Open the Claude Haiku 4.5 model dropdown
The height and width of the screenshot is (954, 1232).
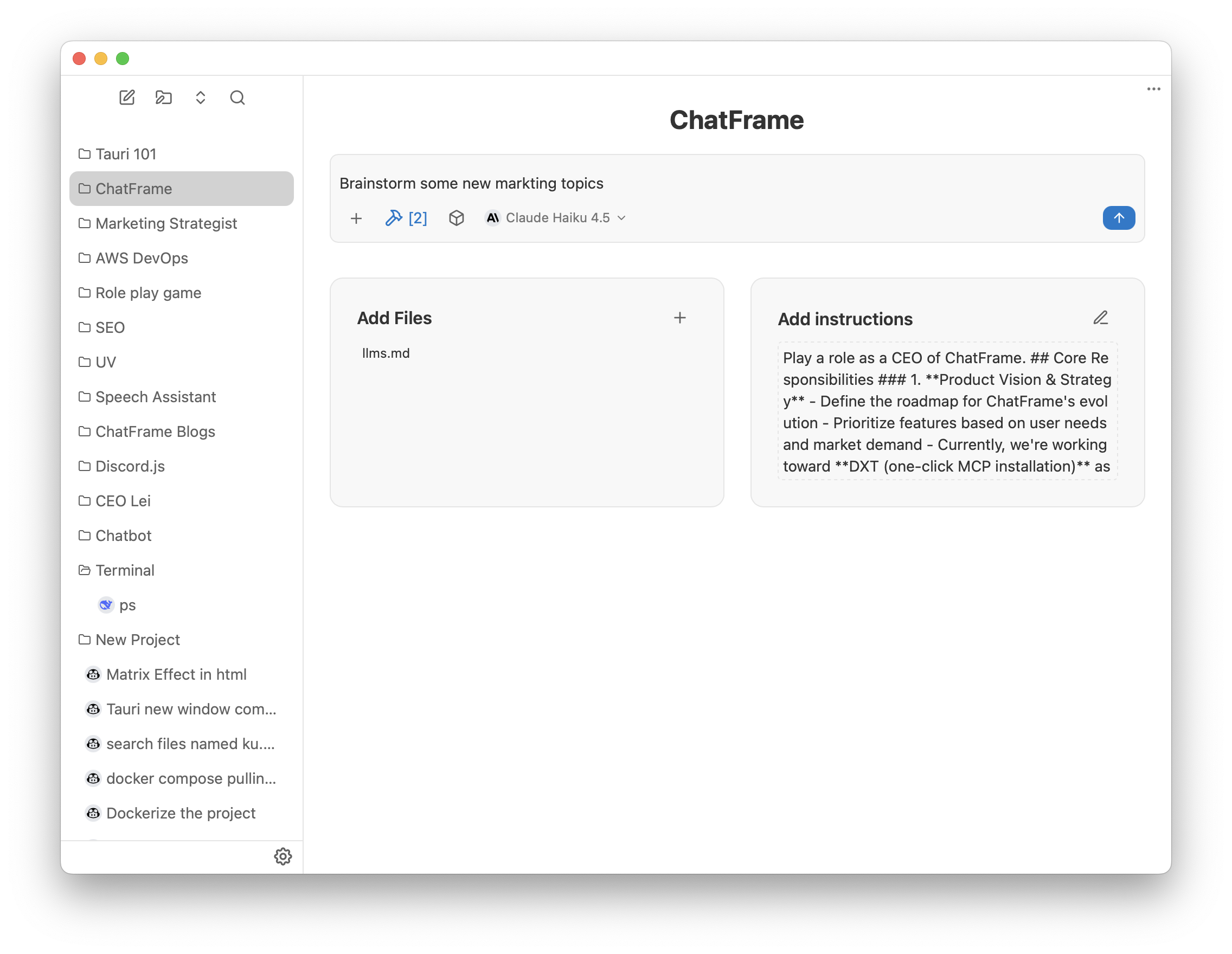coord(556,218)
